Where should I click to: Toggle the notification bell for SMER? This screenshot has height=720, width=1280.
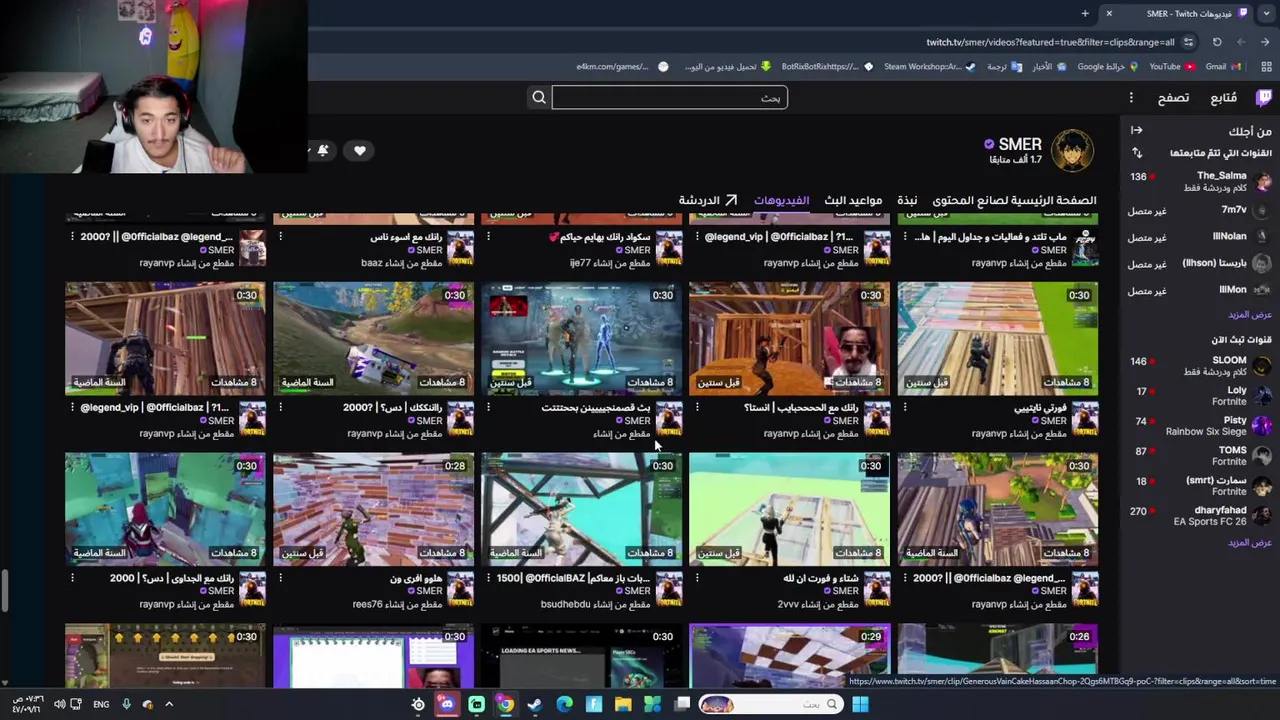(x=323, y=150)
